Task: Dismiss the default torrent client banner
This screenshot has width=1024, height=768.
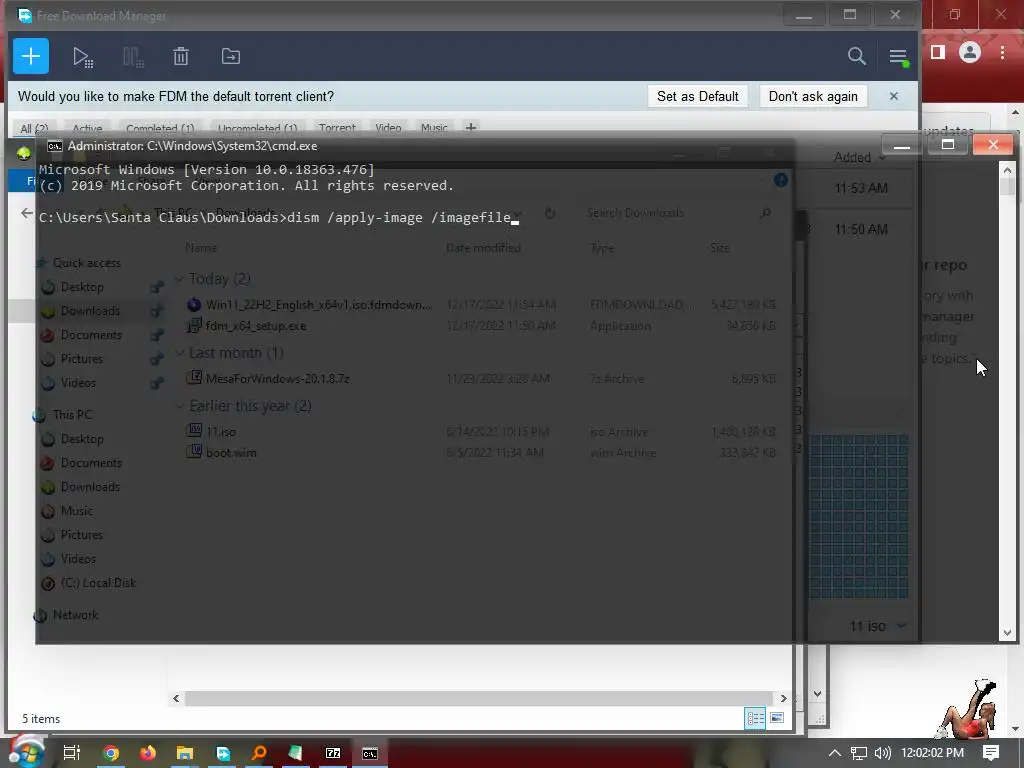Action: click(x=893, y=97)
